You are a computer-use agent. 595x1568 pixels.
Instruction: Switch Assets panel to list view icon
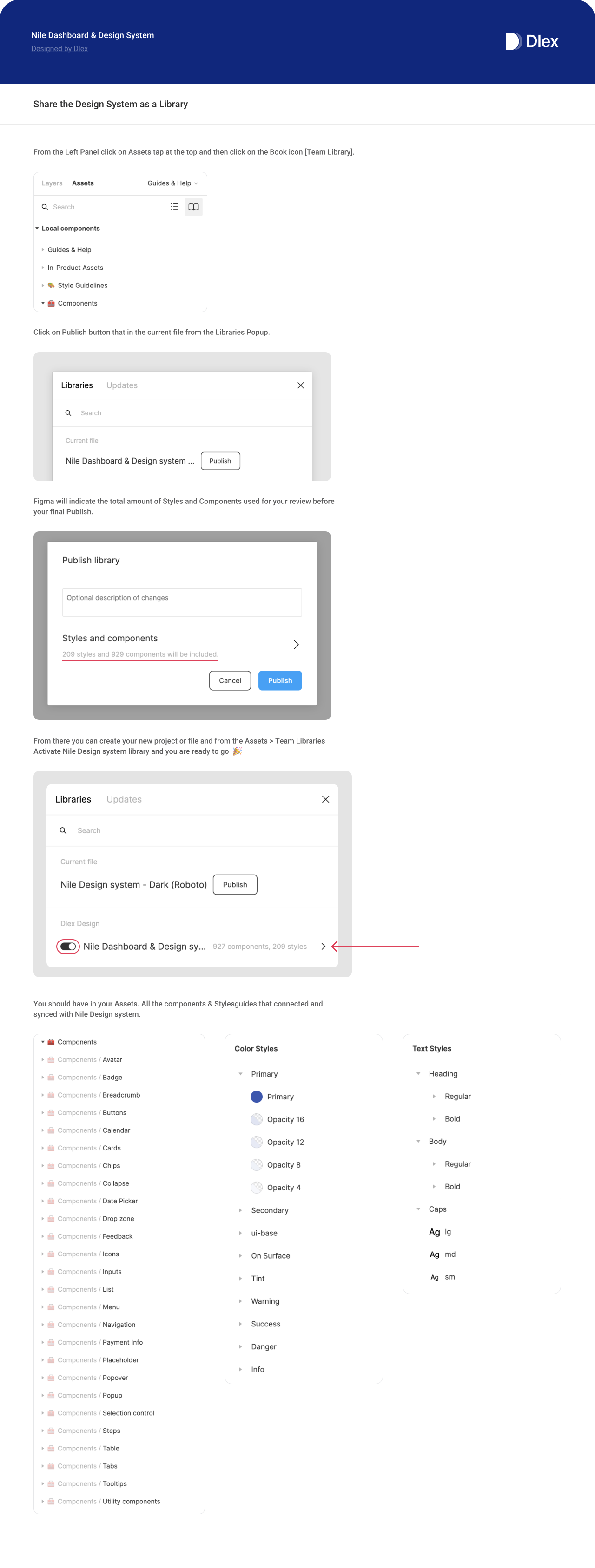(174, 207)
